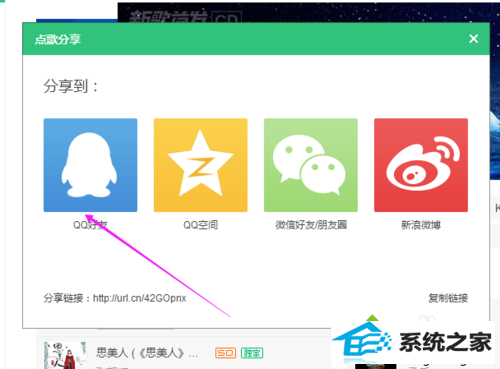Open the 思美人 song thumbnail below dialog
500x369 pixels.
point(65,355)
